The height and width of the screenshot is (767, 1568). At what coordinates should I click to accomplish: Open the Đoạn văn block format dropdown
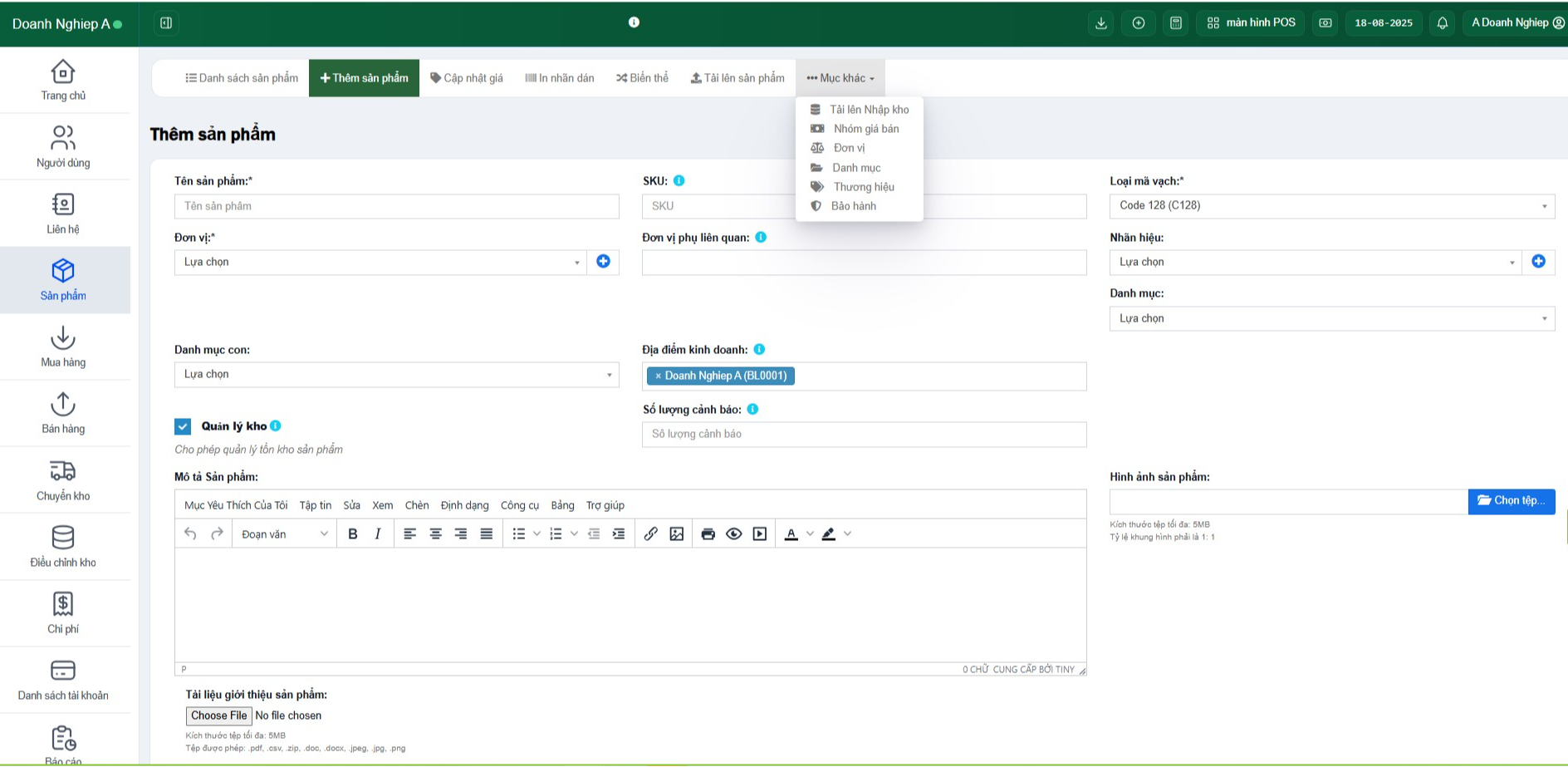pyautogui.click(x=285, y=533)
